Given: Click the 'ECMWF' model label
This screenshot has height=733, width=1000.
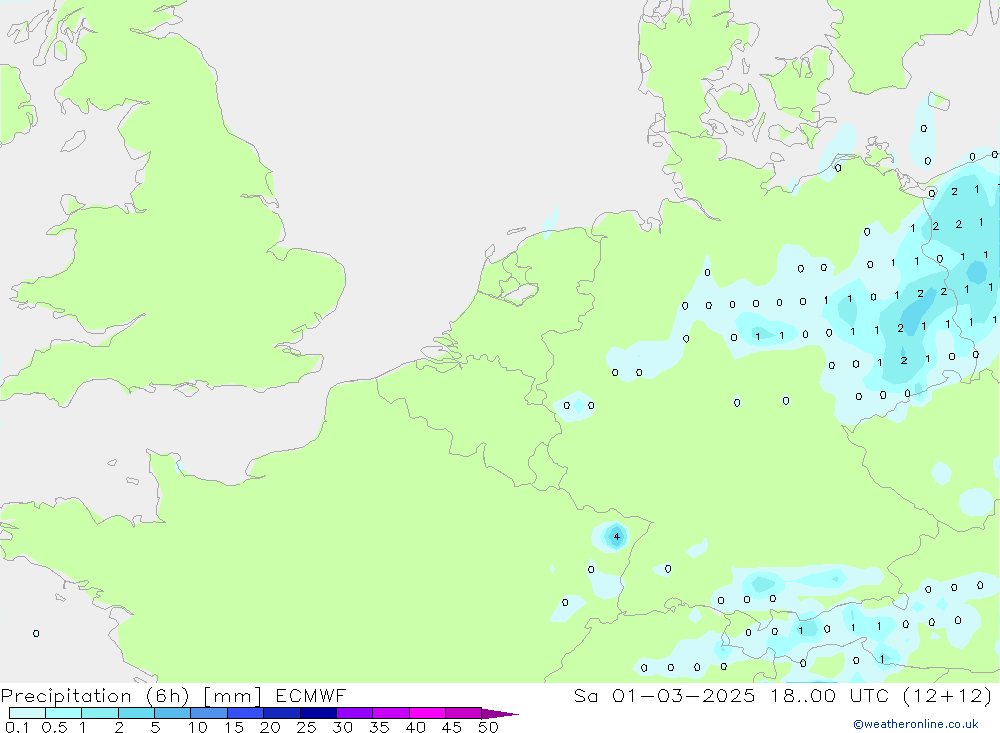Looking at the screenshot, I should point(311,696).
